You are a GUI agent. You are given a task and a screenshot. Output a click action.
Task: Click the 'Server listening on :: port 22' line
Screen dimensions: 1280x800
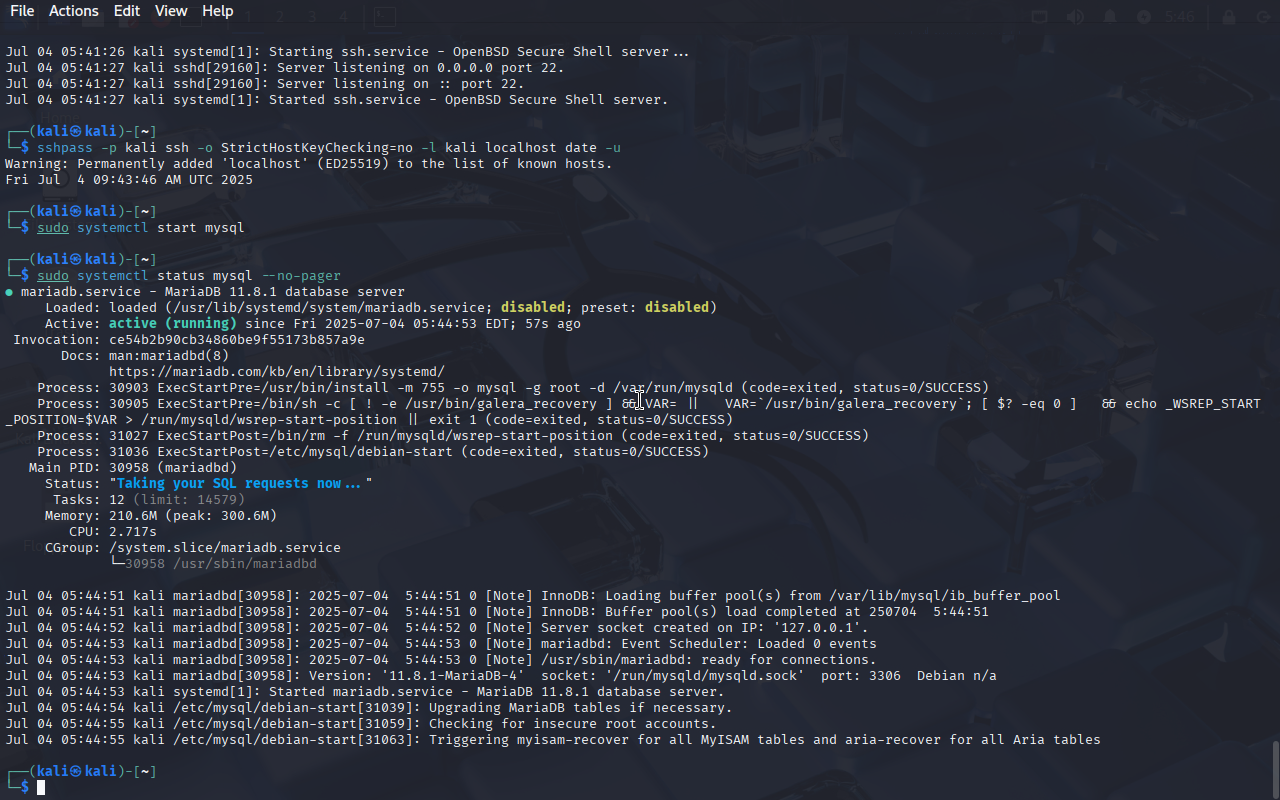[x=265, y=83]
